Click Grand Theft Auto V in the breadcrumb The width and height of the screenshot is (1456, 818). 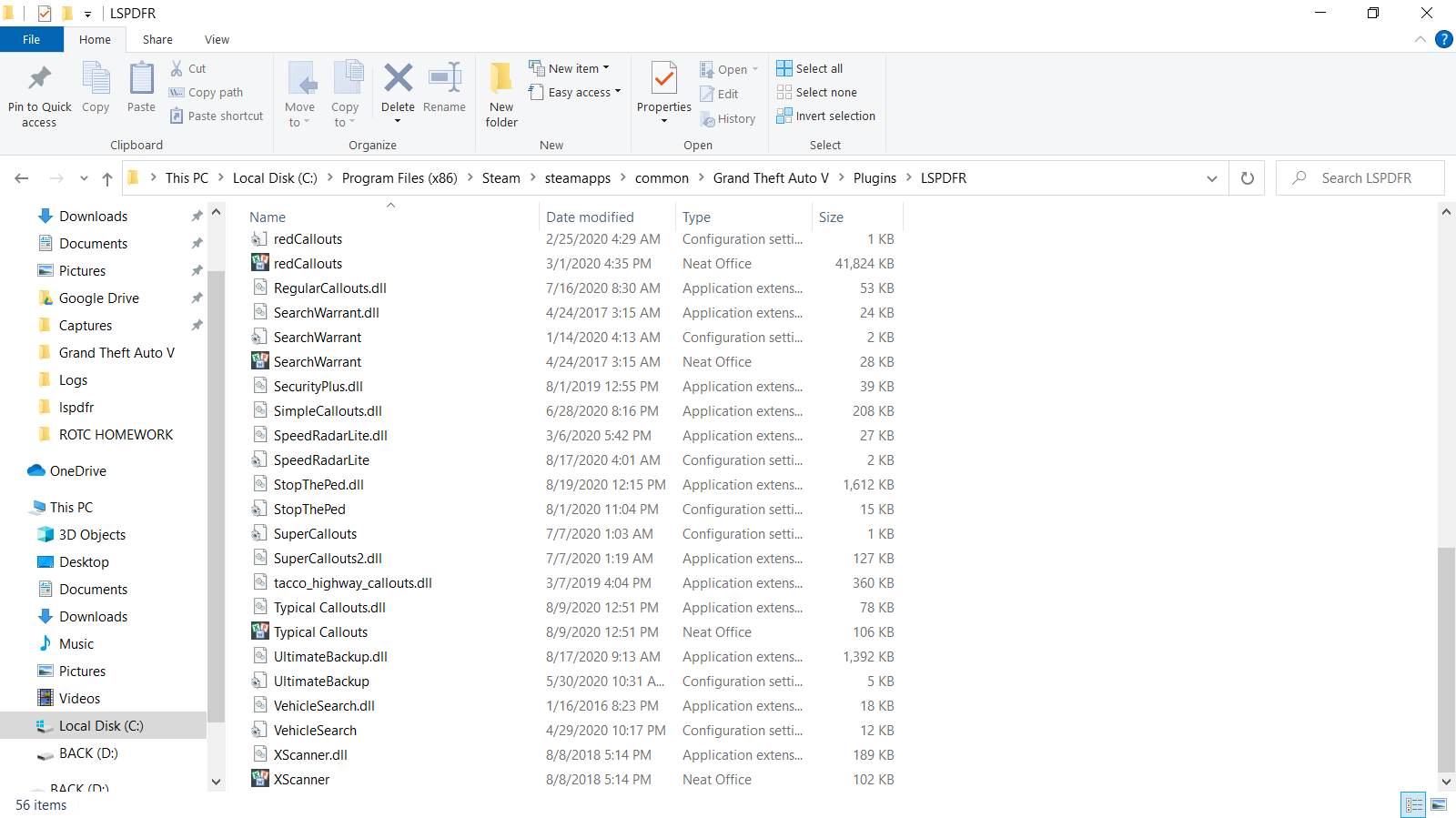pos(771,178)
